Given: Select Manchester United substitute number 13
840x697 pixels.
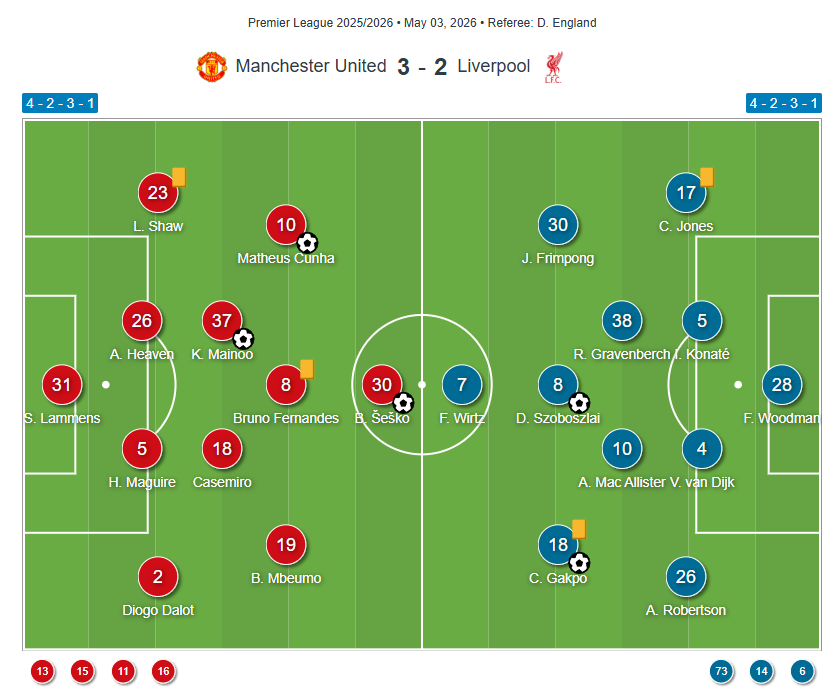Looking at the screenshot, I should click(x=42, y=671).
